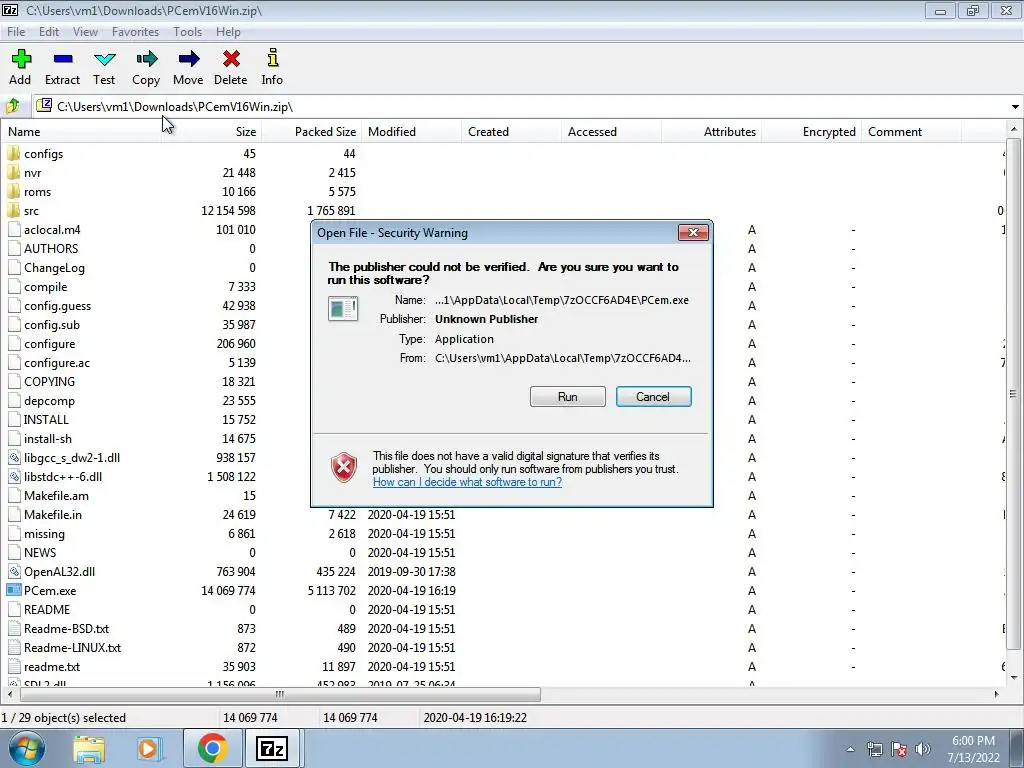The width and height of the screenshot is (1024, 768).
Task: Open Windows Start button
Action: [27, 748]
